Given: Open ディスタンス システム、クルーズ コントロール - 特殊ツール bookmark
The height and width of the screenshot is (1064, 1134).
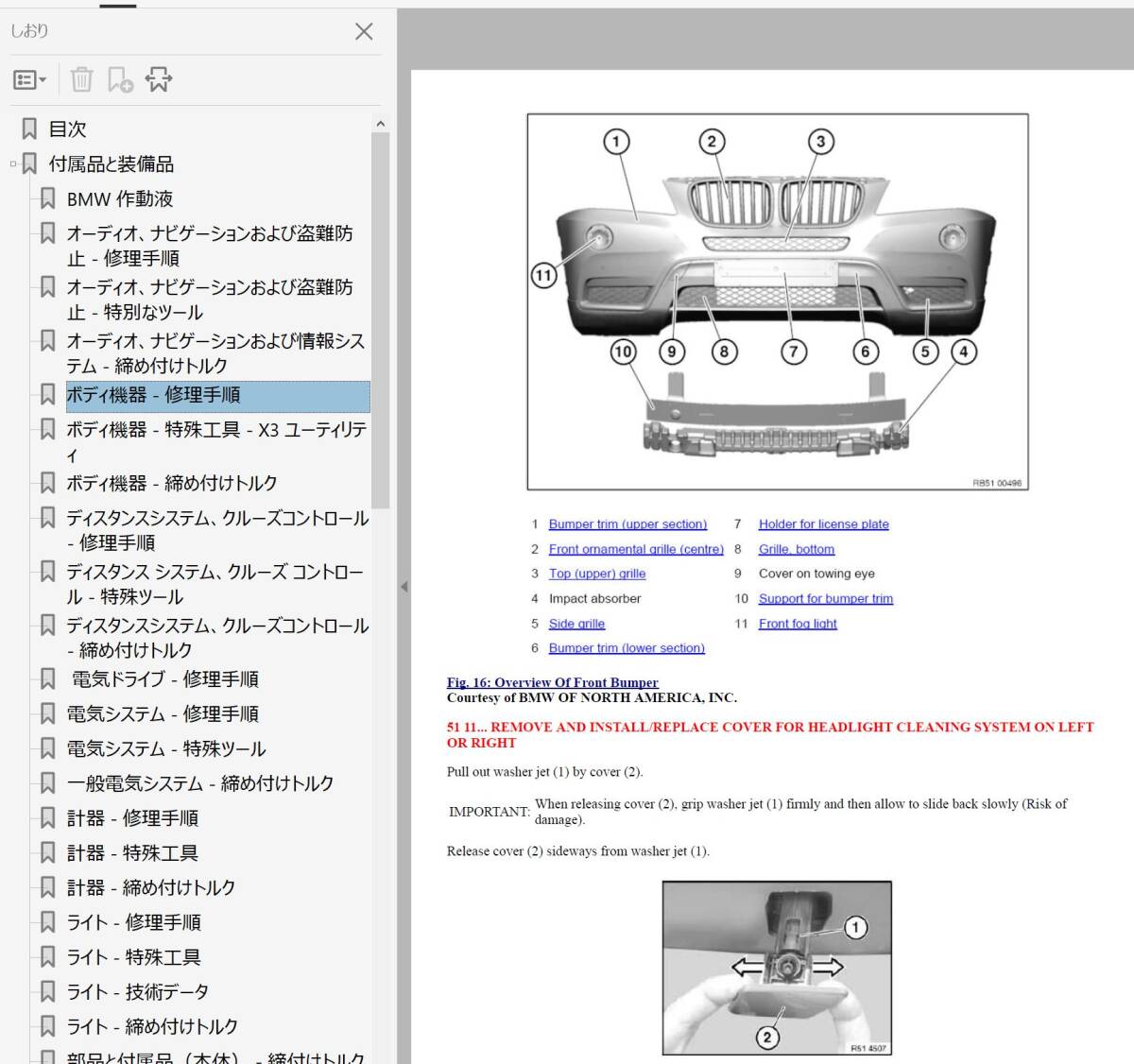Looking at the screenshot, I should [215, 585].
